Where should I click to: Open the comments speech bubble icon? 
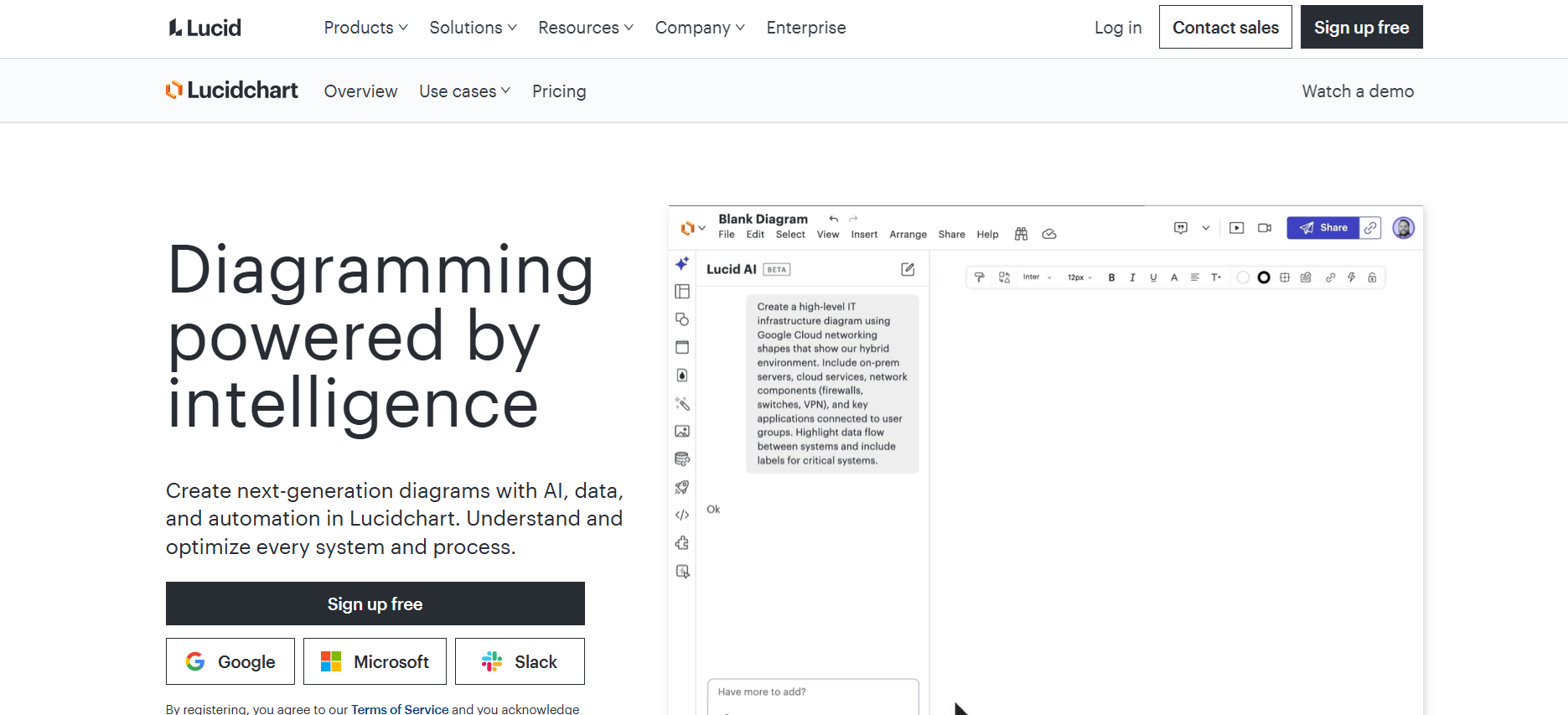(x=1181, y=228)
